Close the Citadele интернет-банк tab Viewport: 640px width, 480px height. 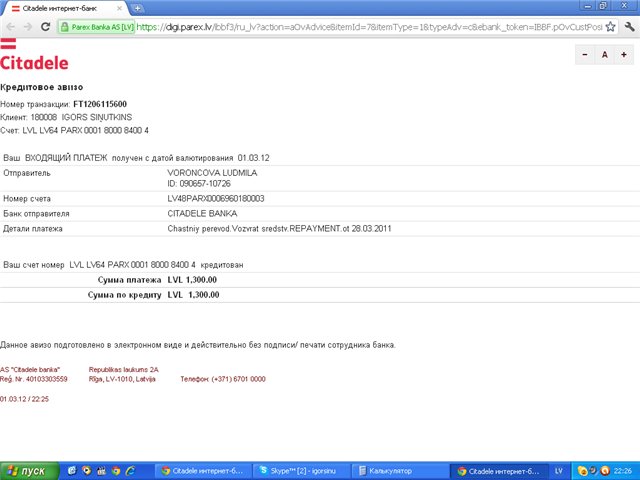(x=120, y=8)
